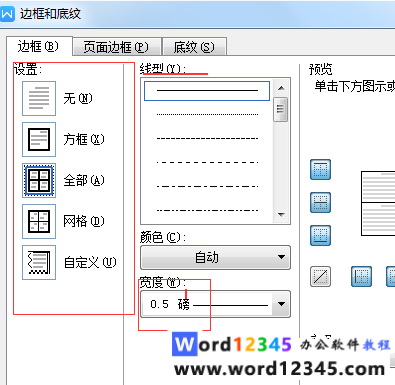Open the 页面边框 tab

(116, 47)
